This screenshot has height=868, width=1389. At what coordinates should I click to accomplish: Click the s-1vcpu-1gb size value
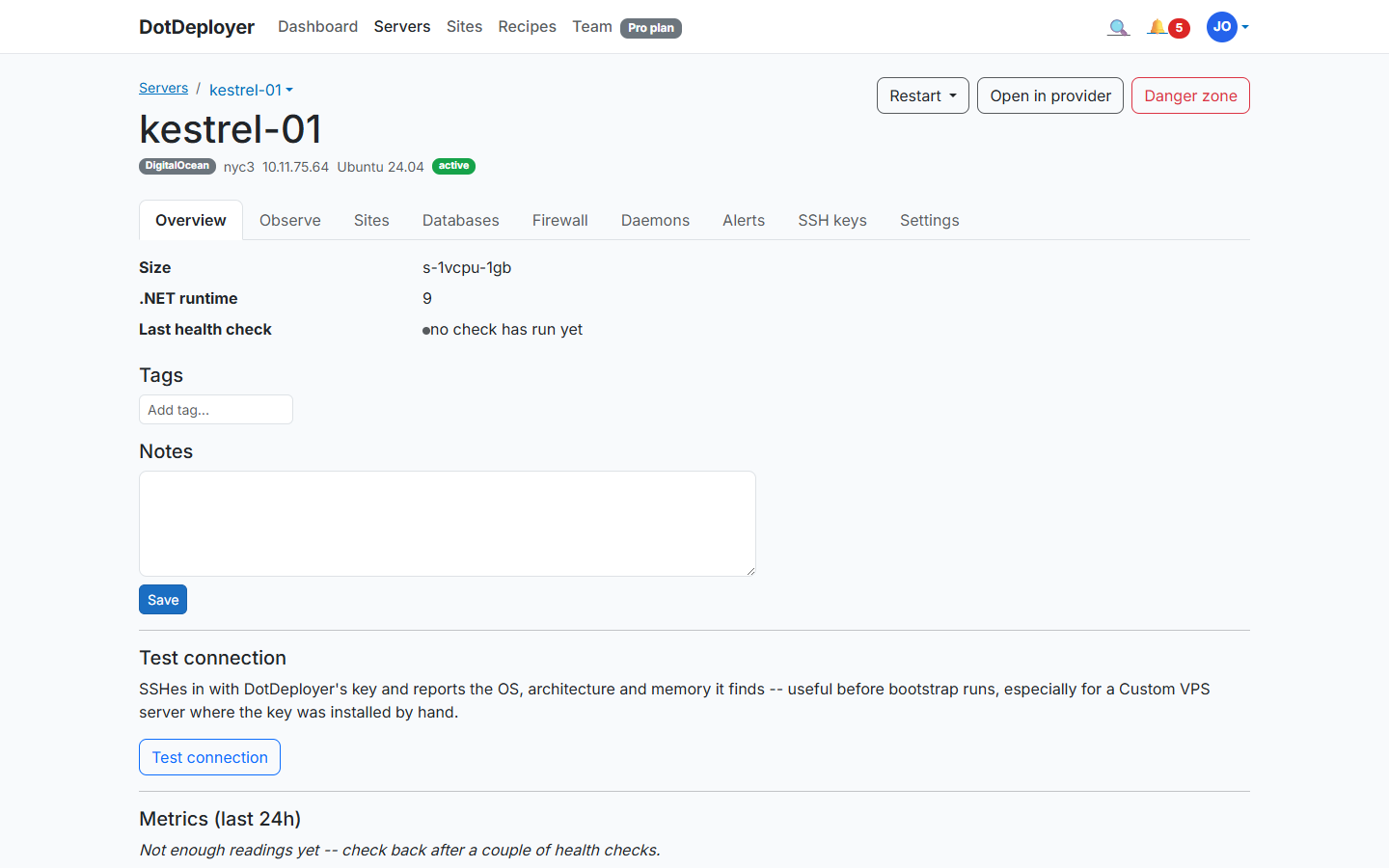pyautogui.click(x=467, y=267)
